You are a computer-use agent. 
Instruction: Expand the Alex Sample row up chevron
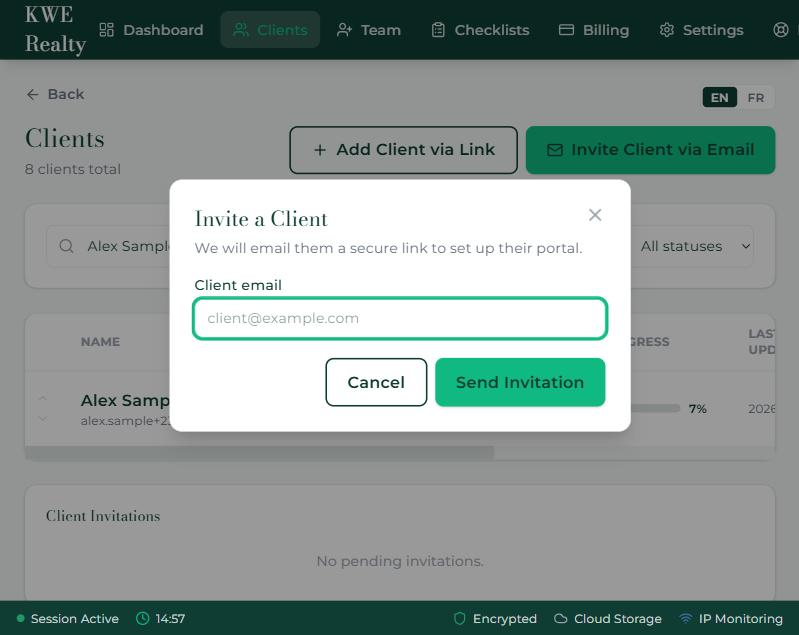point(43,398)
